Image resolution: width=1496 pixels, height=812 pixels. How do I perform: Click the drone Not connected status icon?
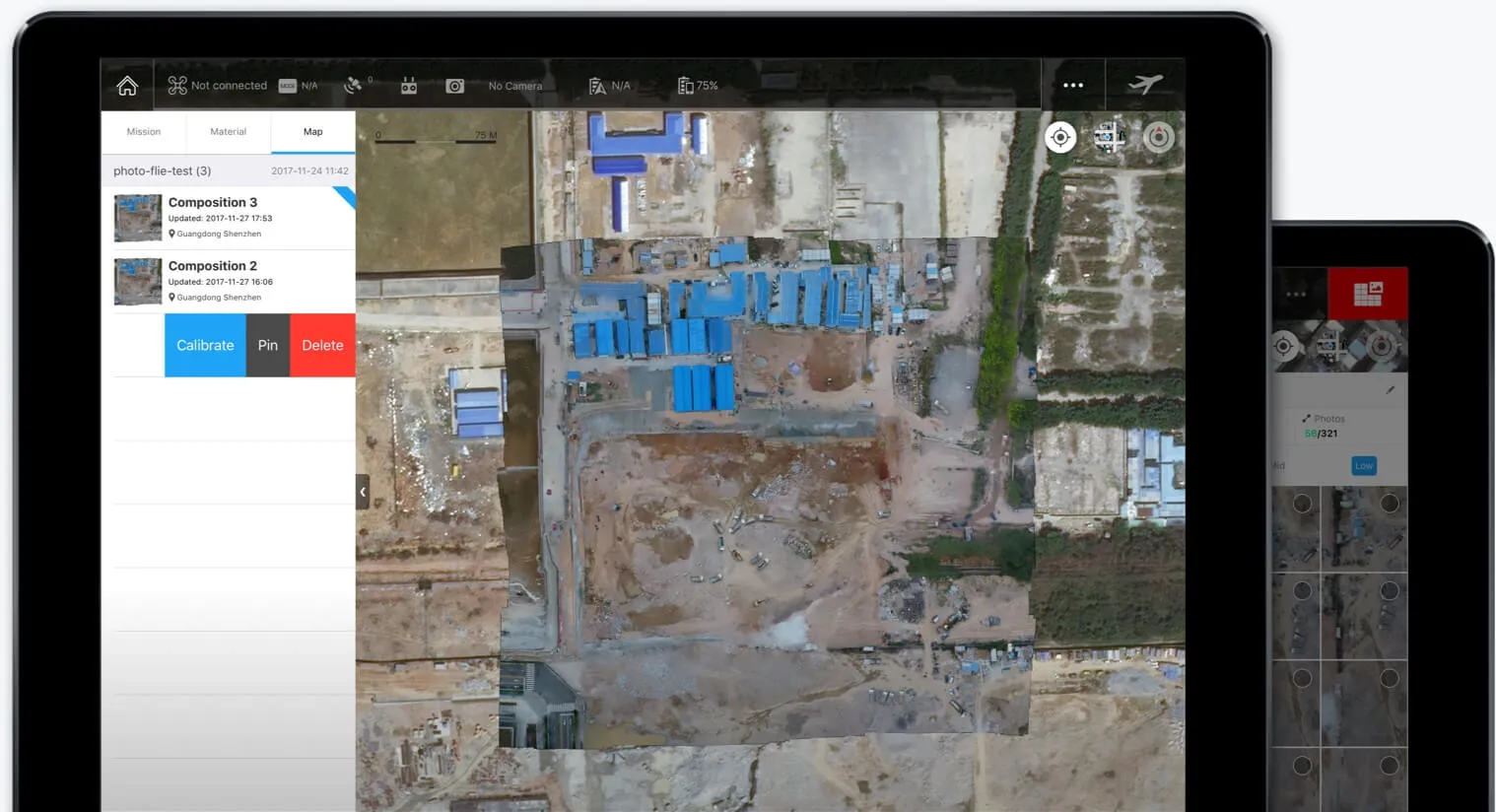coord(177,86)
